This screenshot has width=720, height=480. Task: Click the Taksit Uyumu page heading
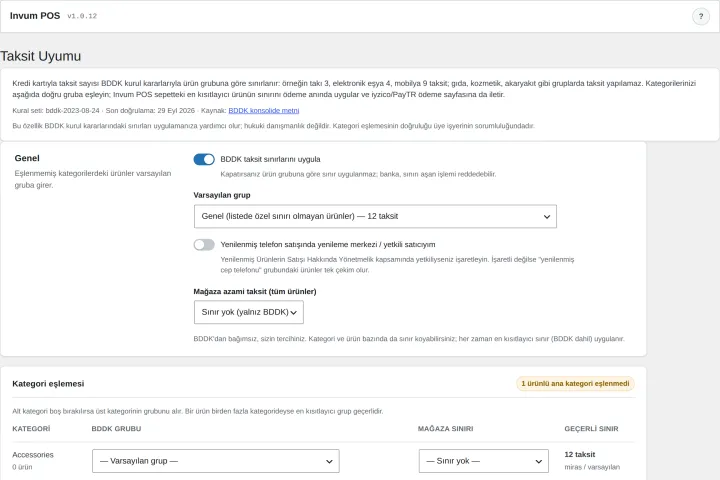[x=40, y=56]
